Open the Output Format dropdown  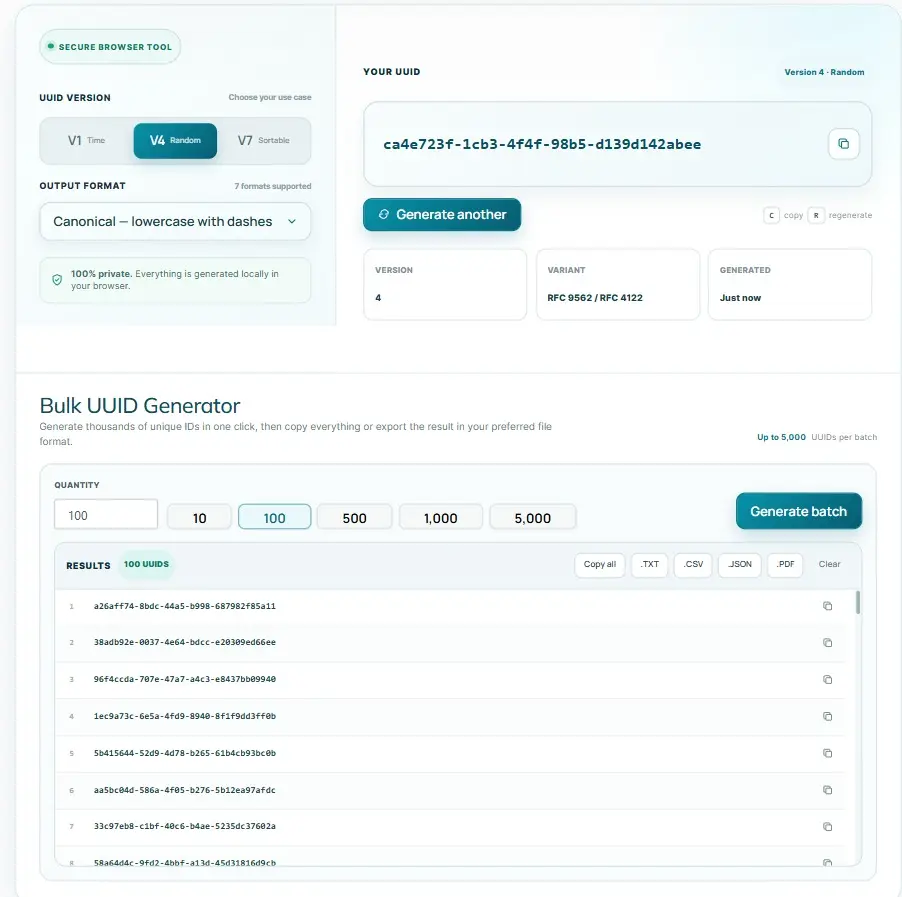175,222
